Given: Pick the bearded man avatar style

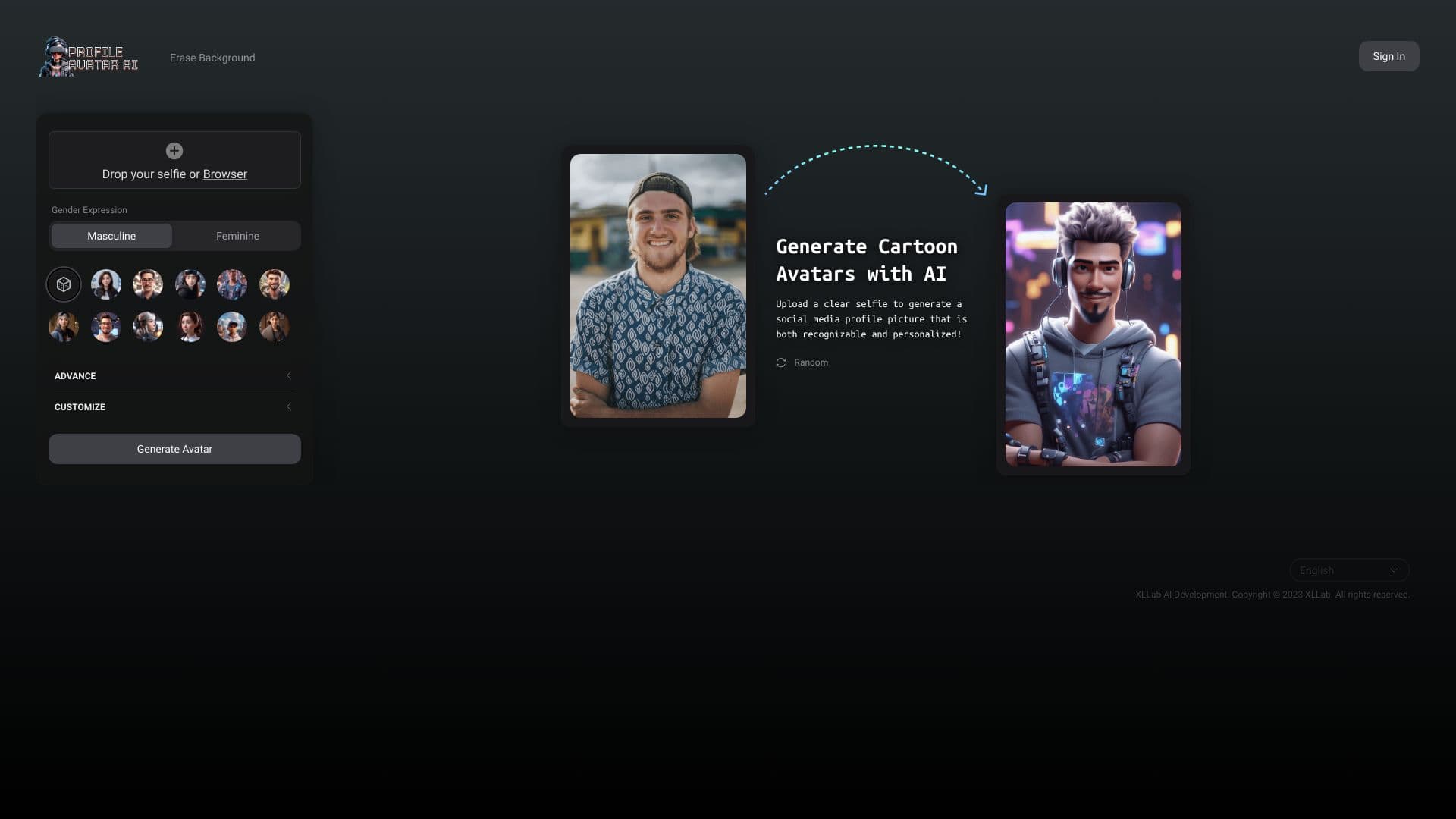Looking at the screenshot, I should pos(274,284).
